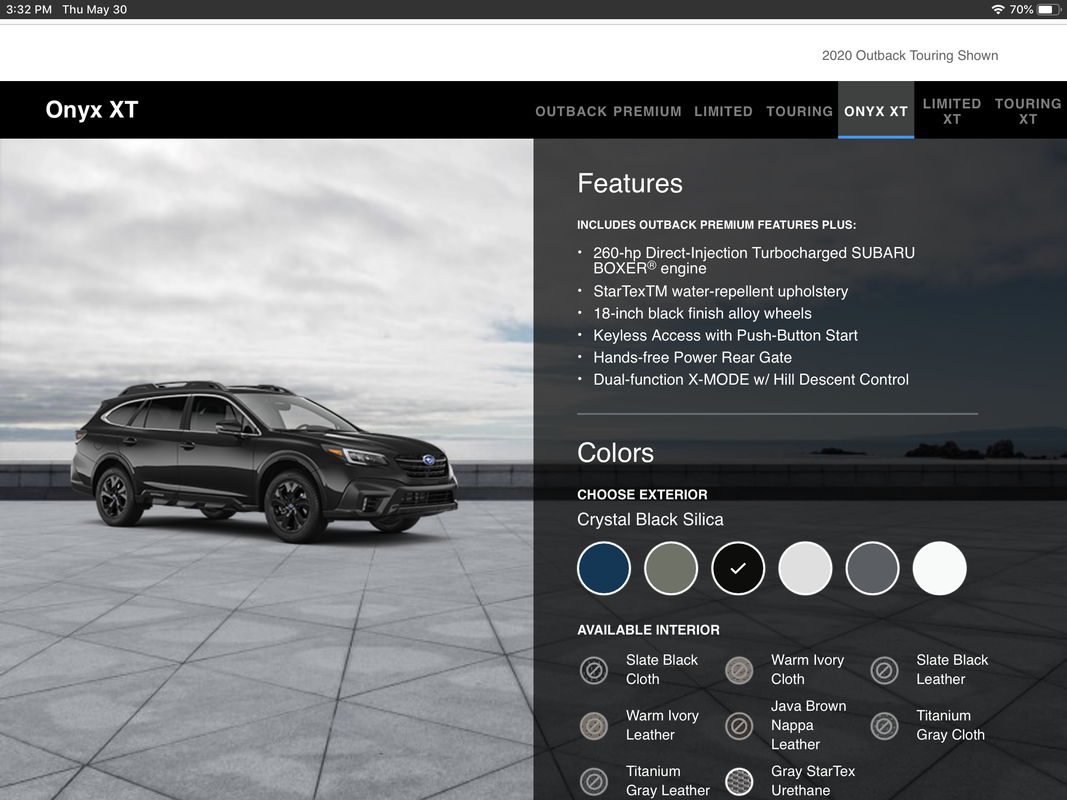Click the 'Java Brown Nappa Leather' label

coord(808,725)
